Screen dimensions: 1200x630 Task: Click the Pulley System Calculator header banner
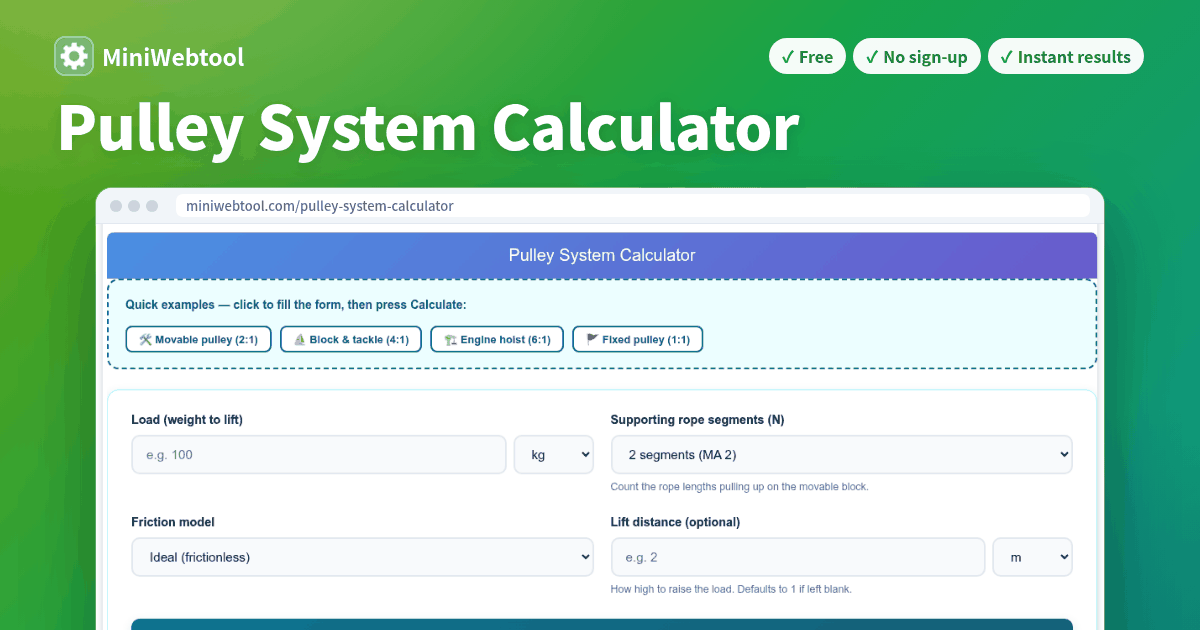pyautogui.click(x=602, y=255)
